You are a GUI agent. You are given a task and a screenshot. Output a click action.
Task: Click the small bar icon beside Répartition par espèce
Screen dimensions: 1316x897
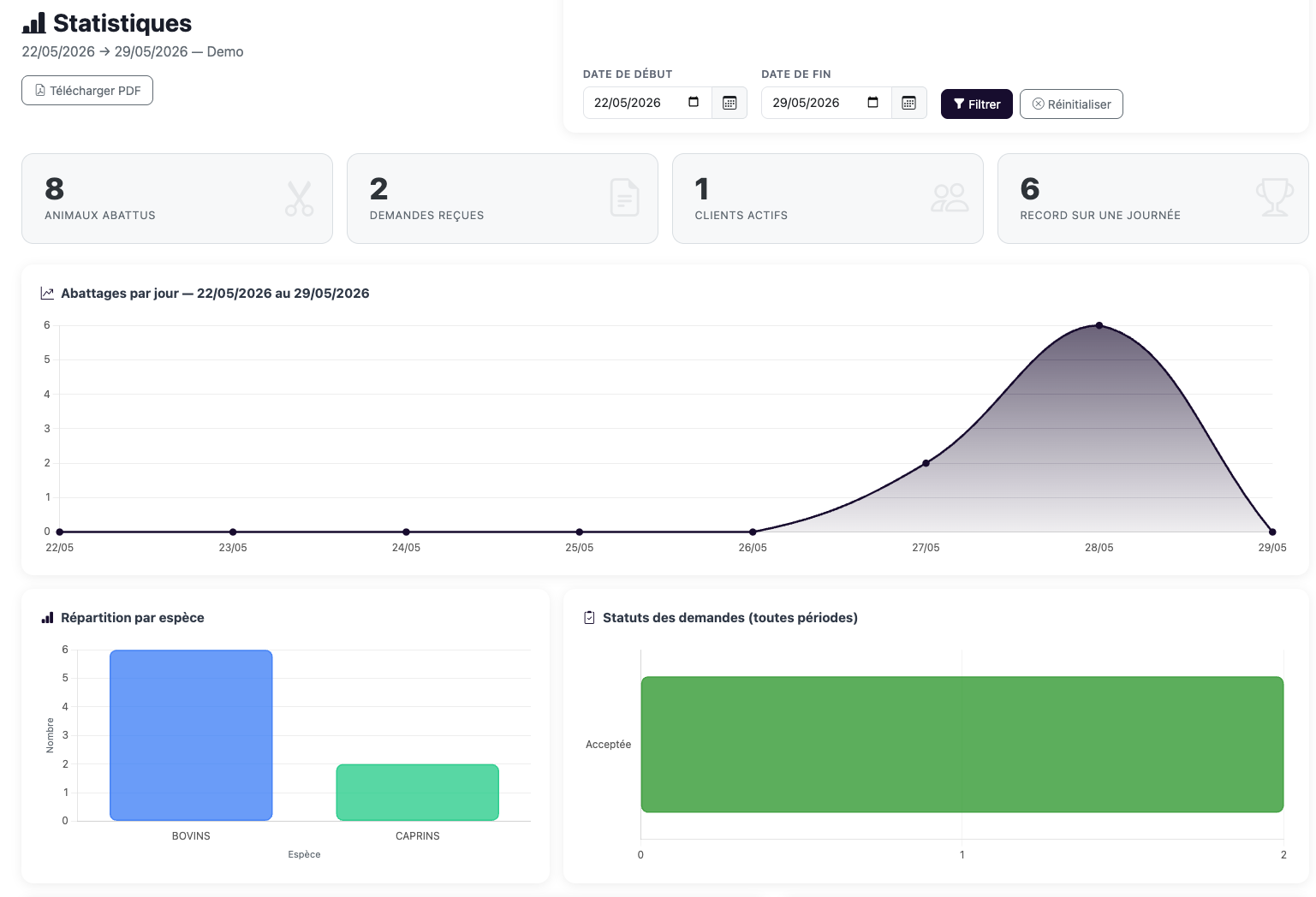click(x=48, y=618)
